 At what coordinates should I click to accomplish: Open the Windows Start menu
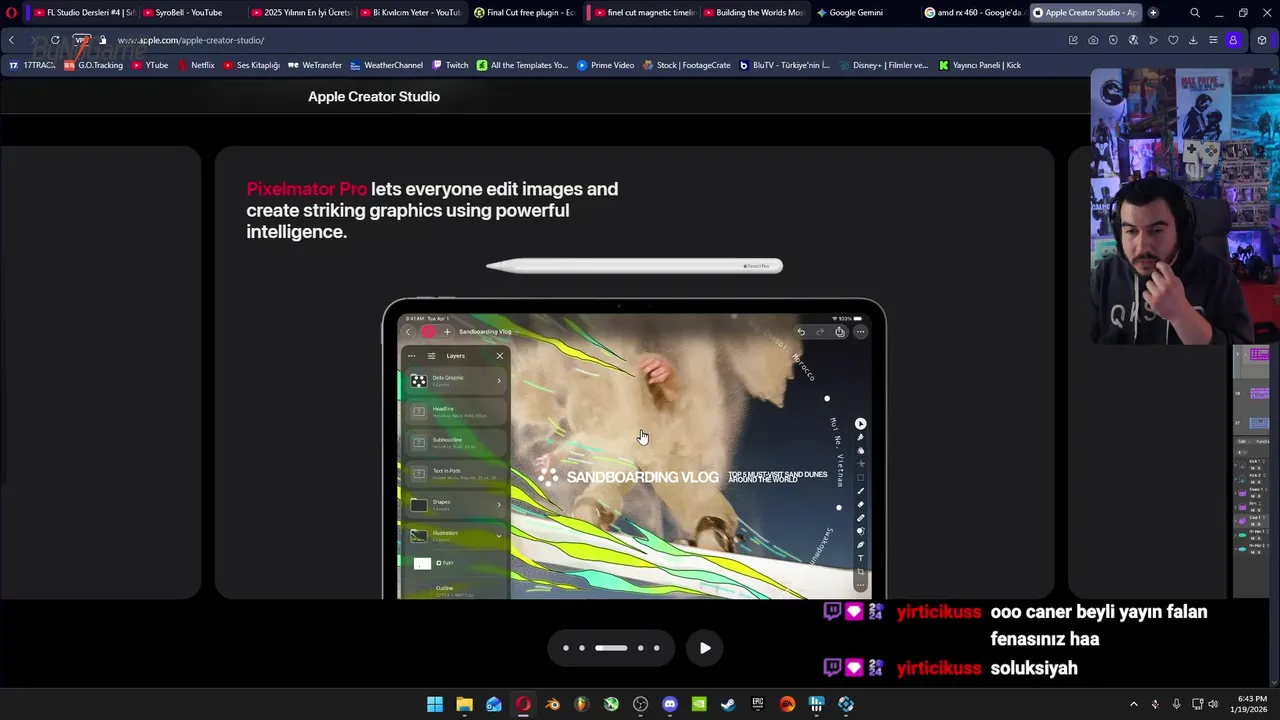tap(435, 704)
